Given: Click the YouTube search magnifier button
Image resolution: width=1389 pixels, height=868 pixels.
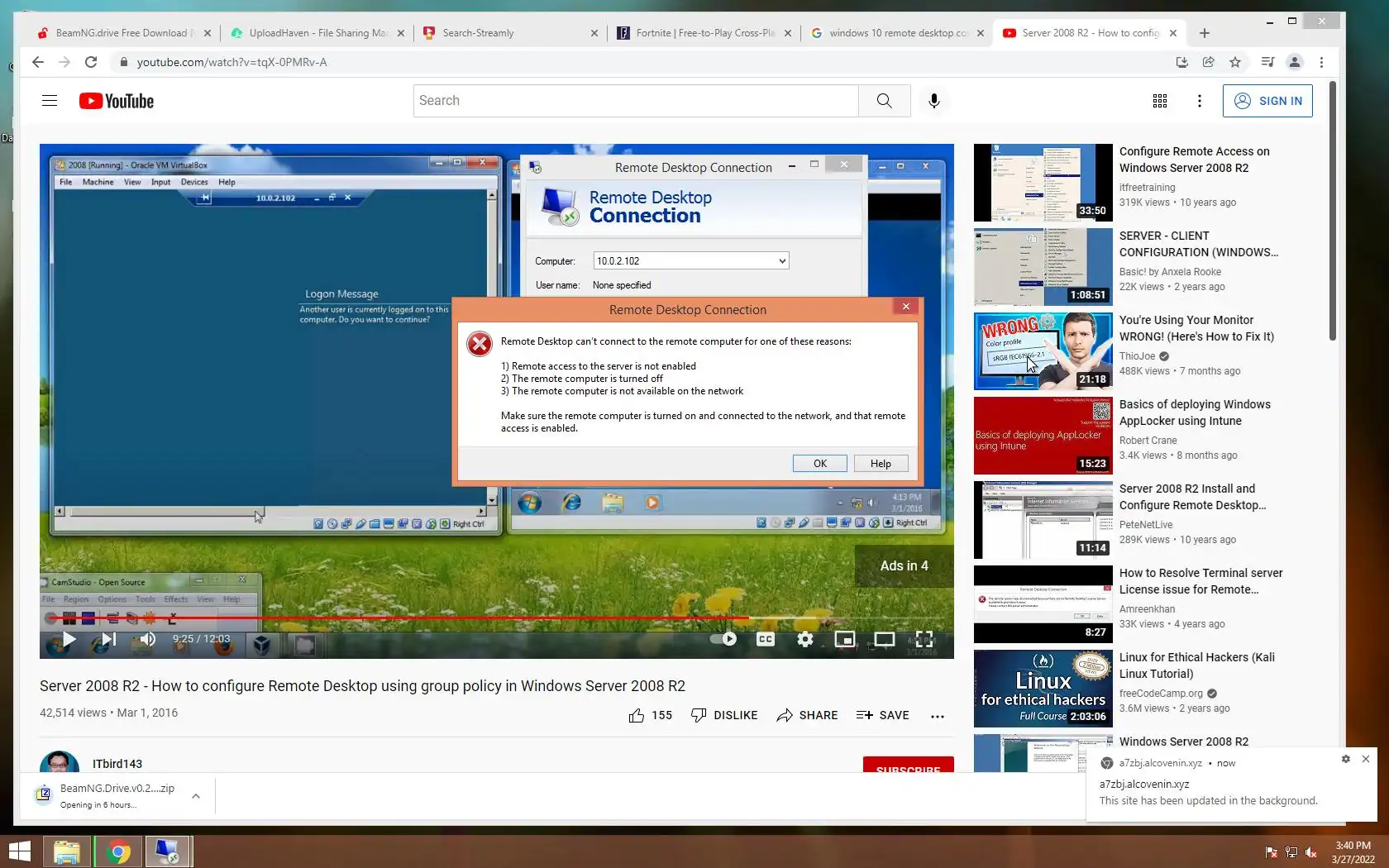Looking at the screenshot, I should tap(884, 101).
